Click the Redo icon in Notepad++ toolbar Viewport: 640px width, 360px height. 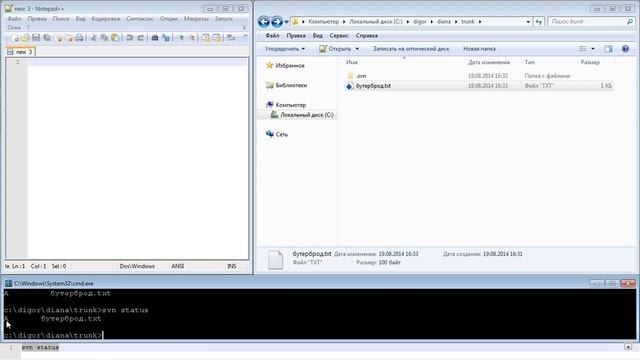[x=140, y=38]
